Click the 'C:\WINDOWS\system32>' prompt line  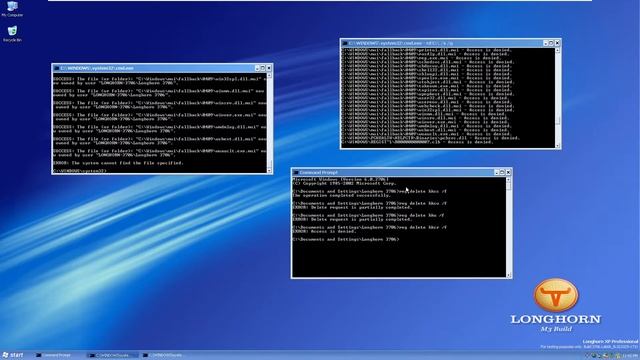[80, 171]
